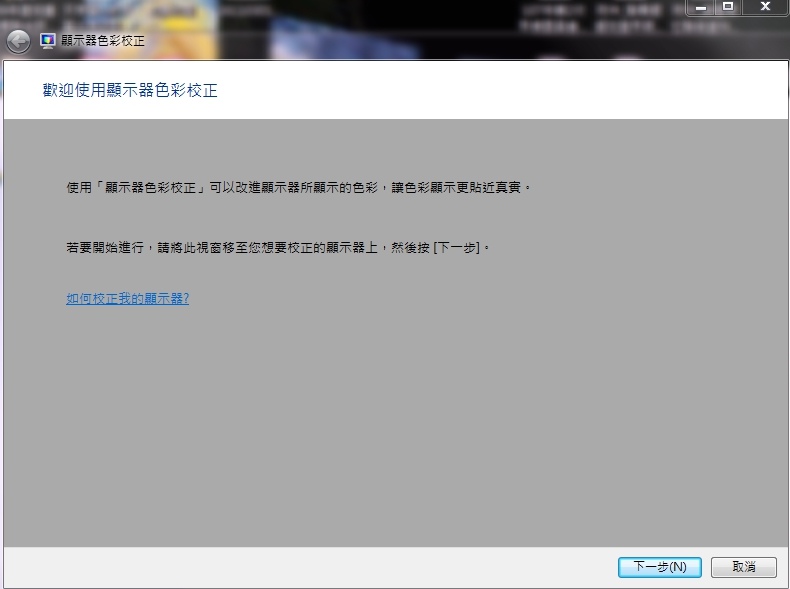
Task: Open the 如何校正我的顯示器? help link
Action: pyautogui.click(x=127, y=298)
